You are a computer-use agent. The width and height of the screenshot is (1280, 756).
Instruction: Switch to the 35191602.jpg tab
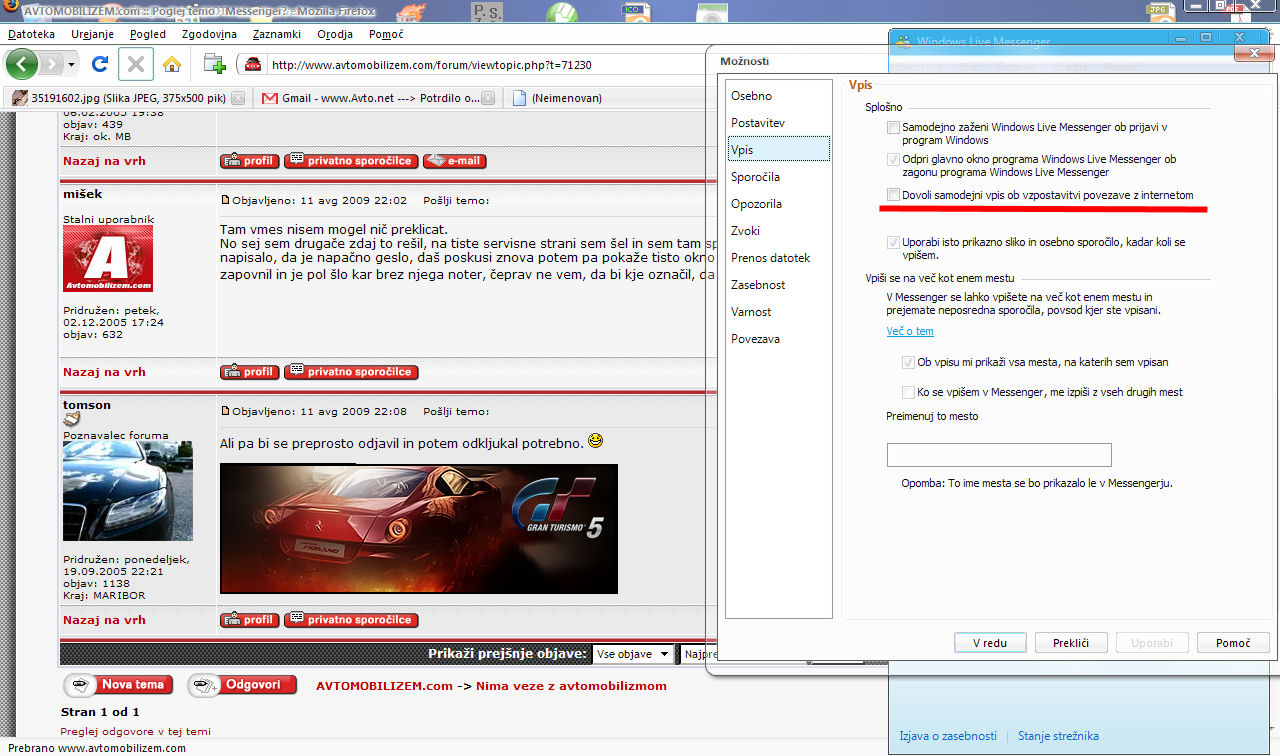pyautogui.click(x=126, y=98)
